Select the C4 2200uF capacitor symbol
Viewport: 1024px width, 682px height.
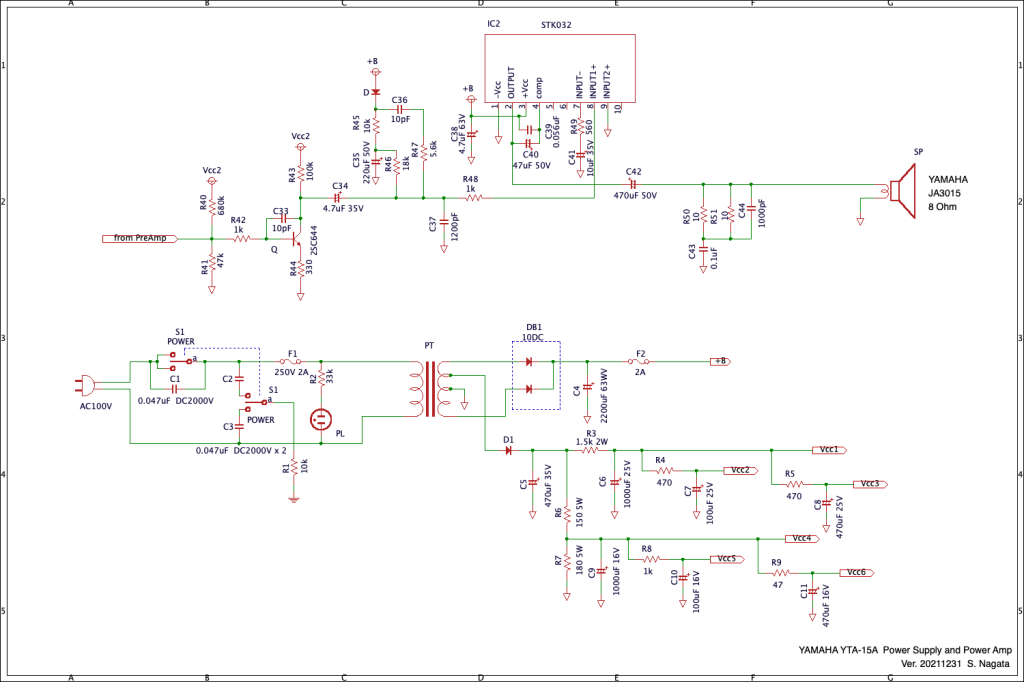(x=587, y=380)
